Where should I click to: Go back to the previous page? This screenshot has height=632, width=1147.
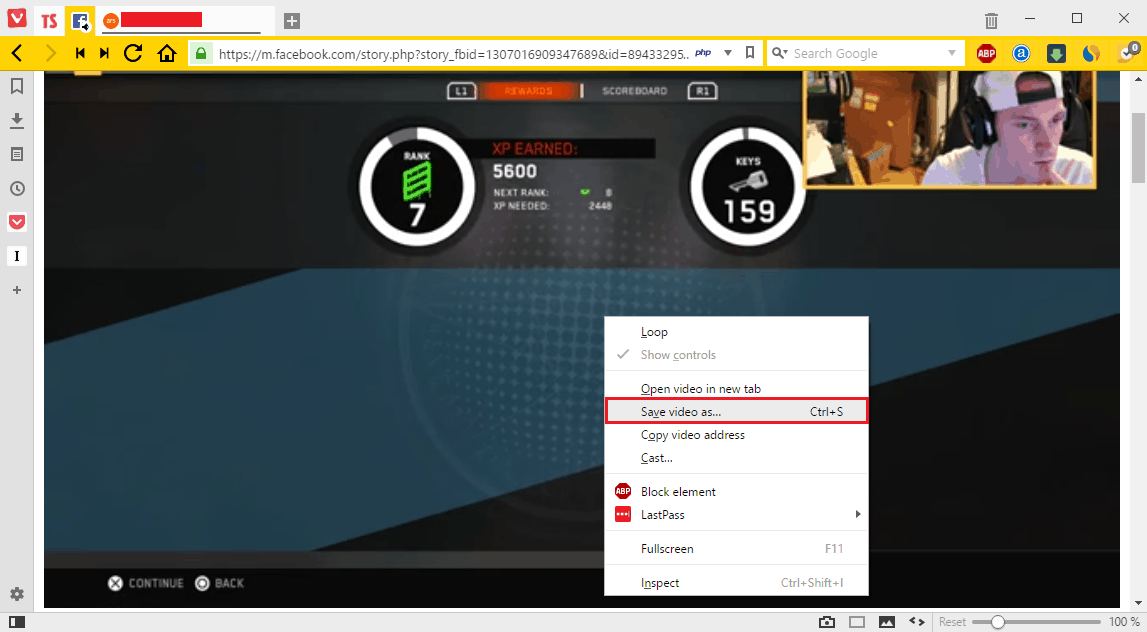pyautogui.click(x=18, y=53)
